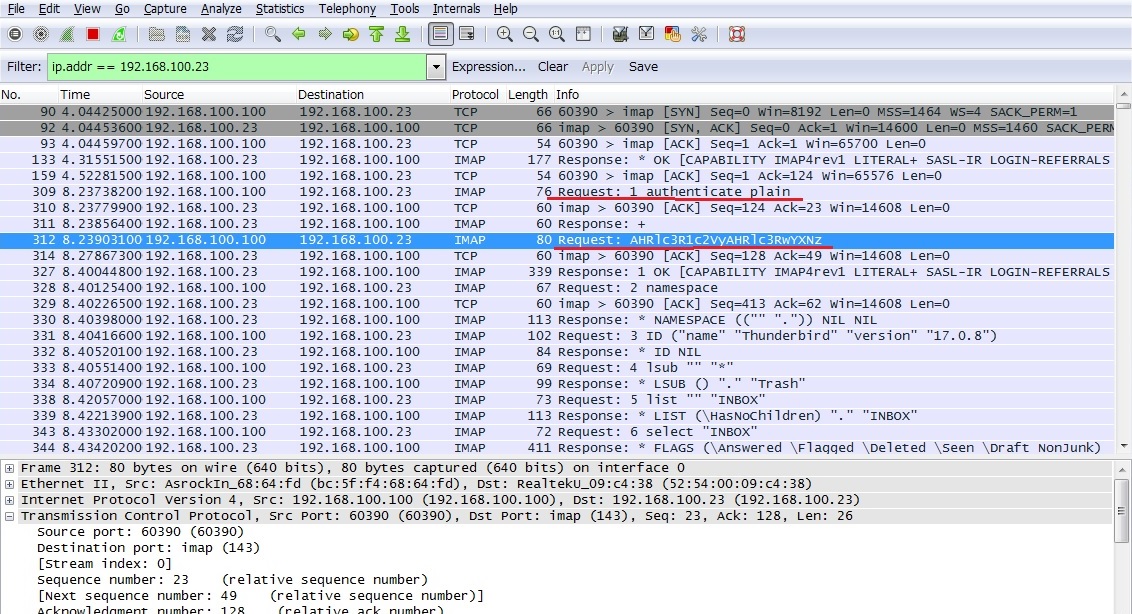Sort by the Protocol column header
This screenshot has height=614, width=1132.
coord(476,95)
